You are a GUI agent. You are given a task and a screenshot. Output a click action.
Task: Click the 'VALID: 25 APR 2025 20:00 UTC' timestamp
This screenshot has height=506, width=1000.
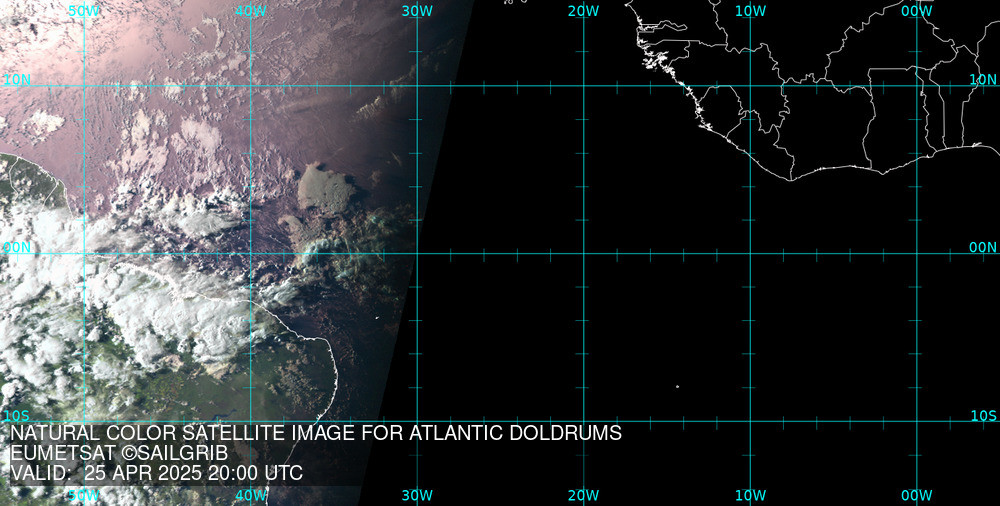tap(157, 473)
